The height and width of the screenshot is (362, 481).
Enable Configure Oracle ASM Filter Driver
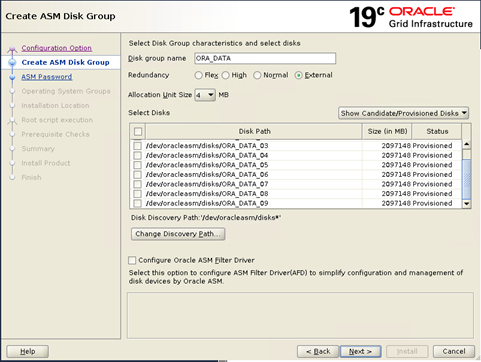(x=132, y=260)
